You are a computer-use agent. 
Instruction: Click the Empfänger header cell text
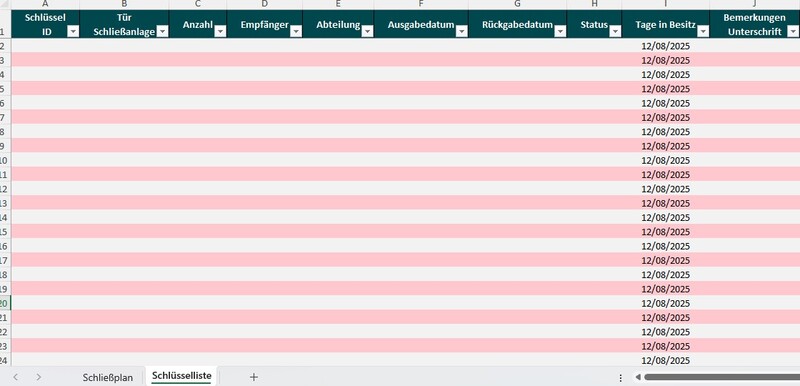click(264, 24)
